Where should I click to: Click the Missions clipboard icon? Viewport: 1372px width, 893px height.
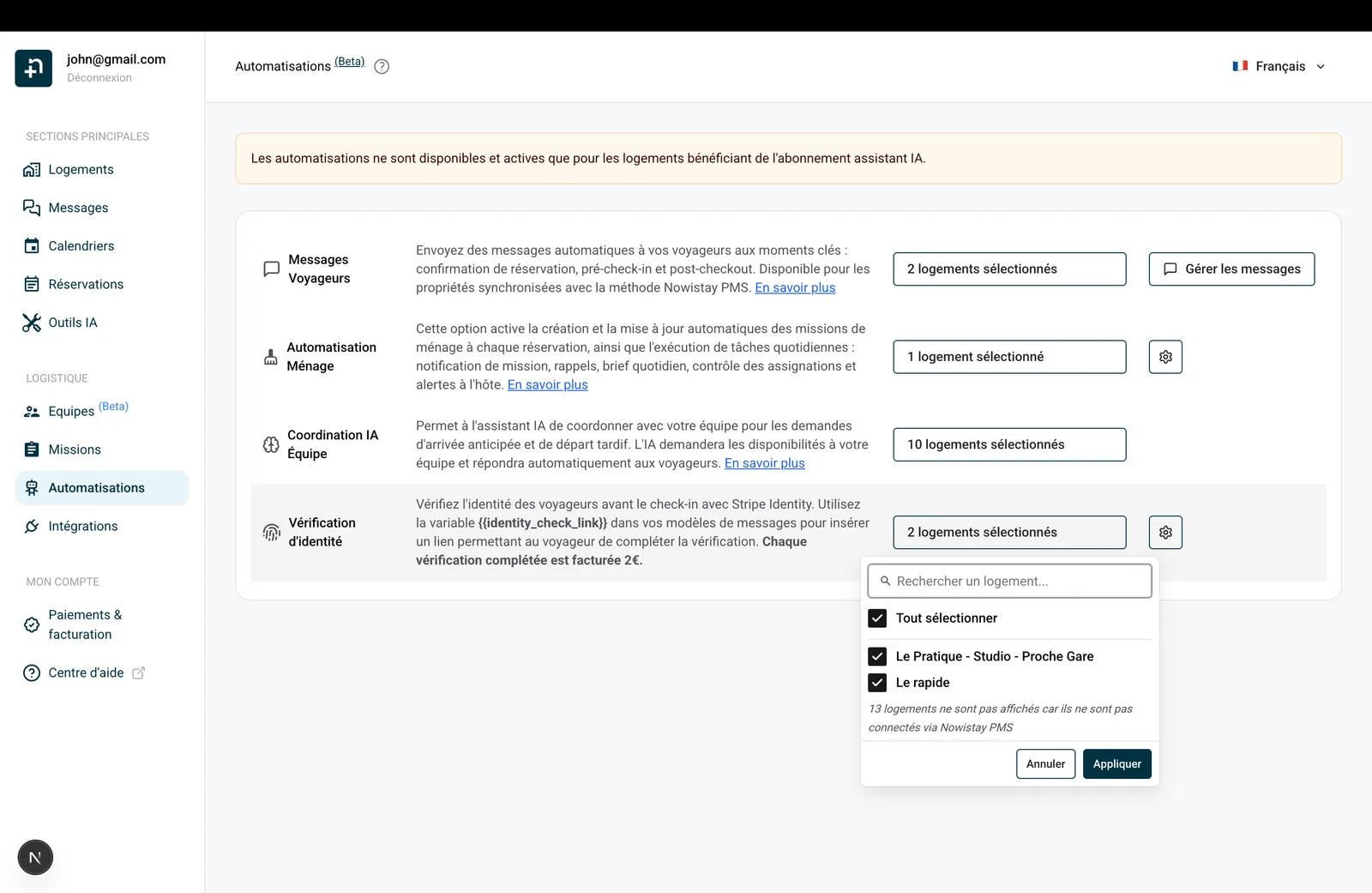[32, 450]
